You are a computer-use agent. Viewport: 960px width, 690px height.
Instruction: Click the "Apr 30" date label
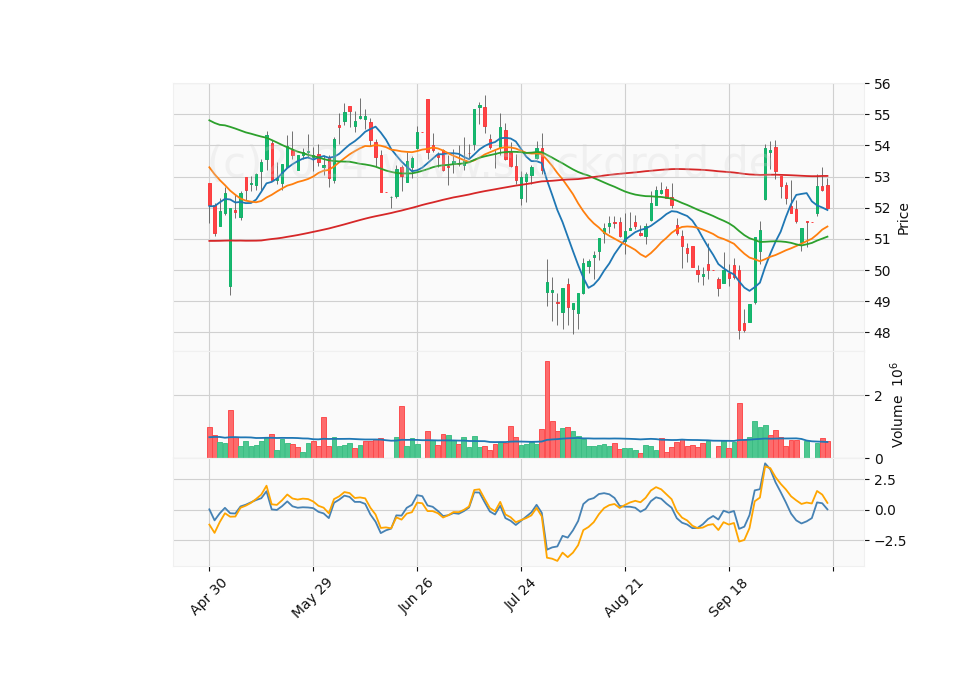click(209, 596)
